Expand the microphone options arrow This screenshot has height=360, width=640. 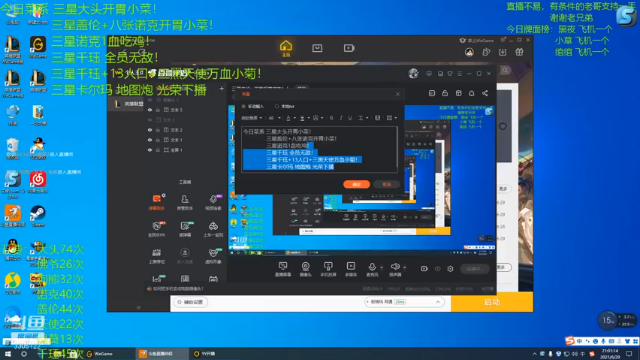[381, 268]
